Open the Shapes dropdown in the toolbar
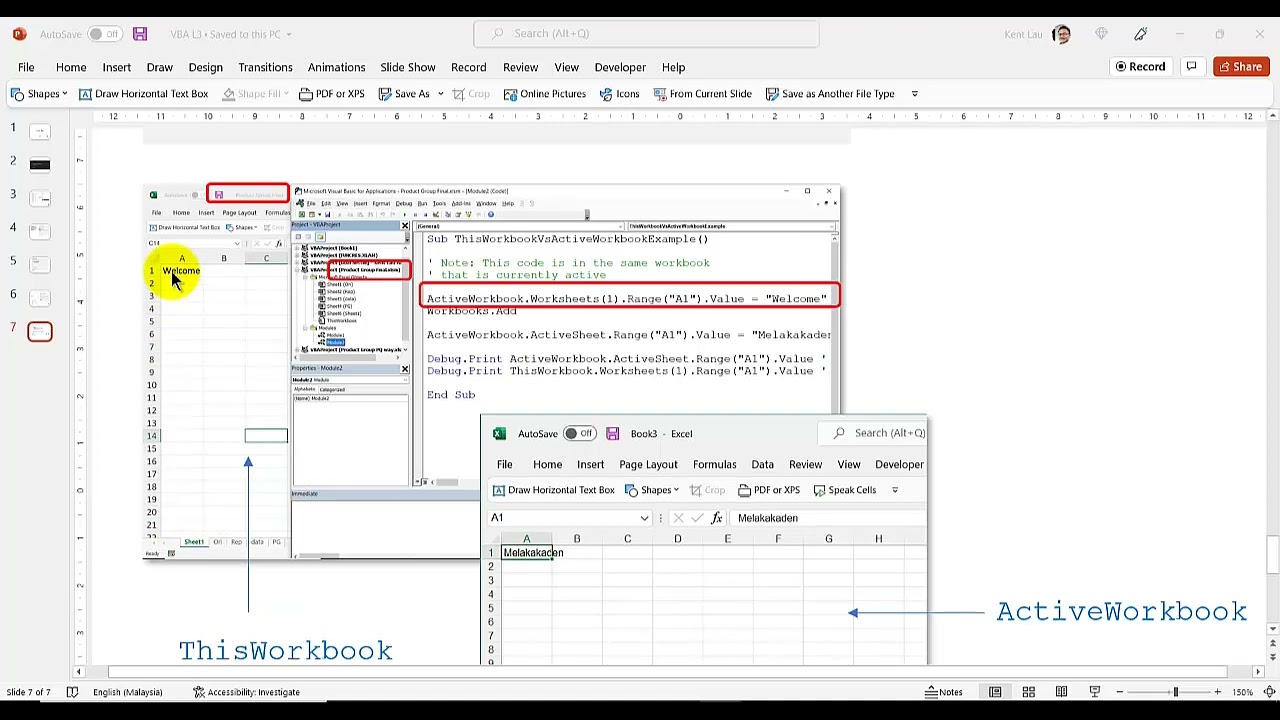 pyautogui.click(x=39, y=94)
